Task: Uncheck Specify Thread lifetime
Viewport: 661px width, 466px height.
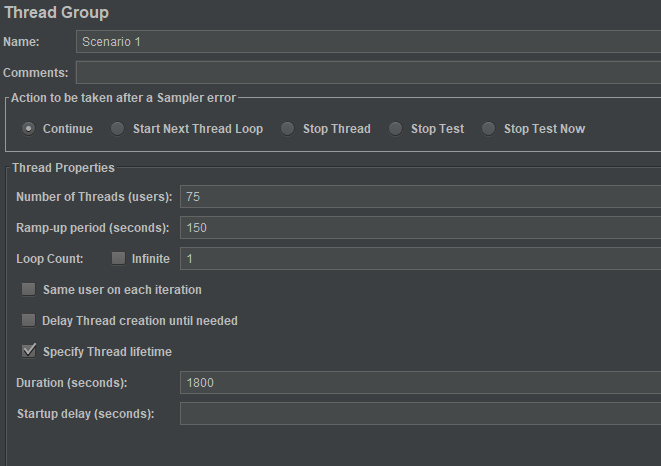Action: [29, 351]
